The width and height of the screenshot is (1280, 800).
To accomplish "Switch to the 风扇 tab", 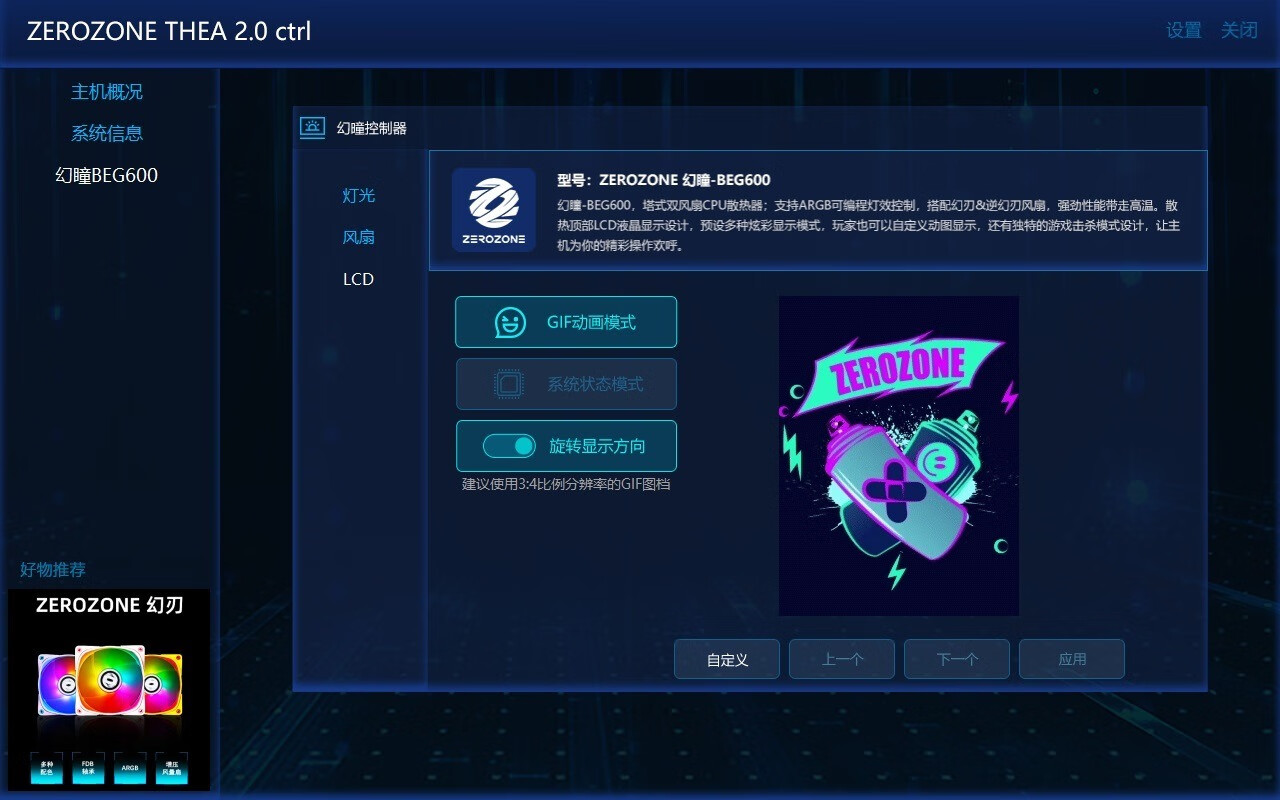I will pos(359,237).
